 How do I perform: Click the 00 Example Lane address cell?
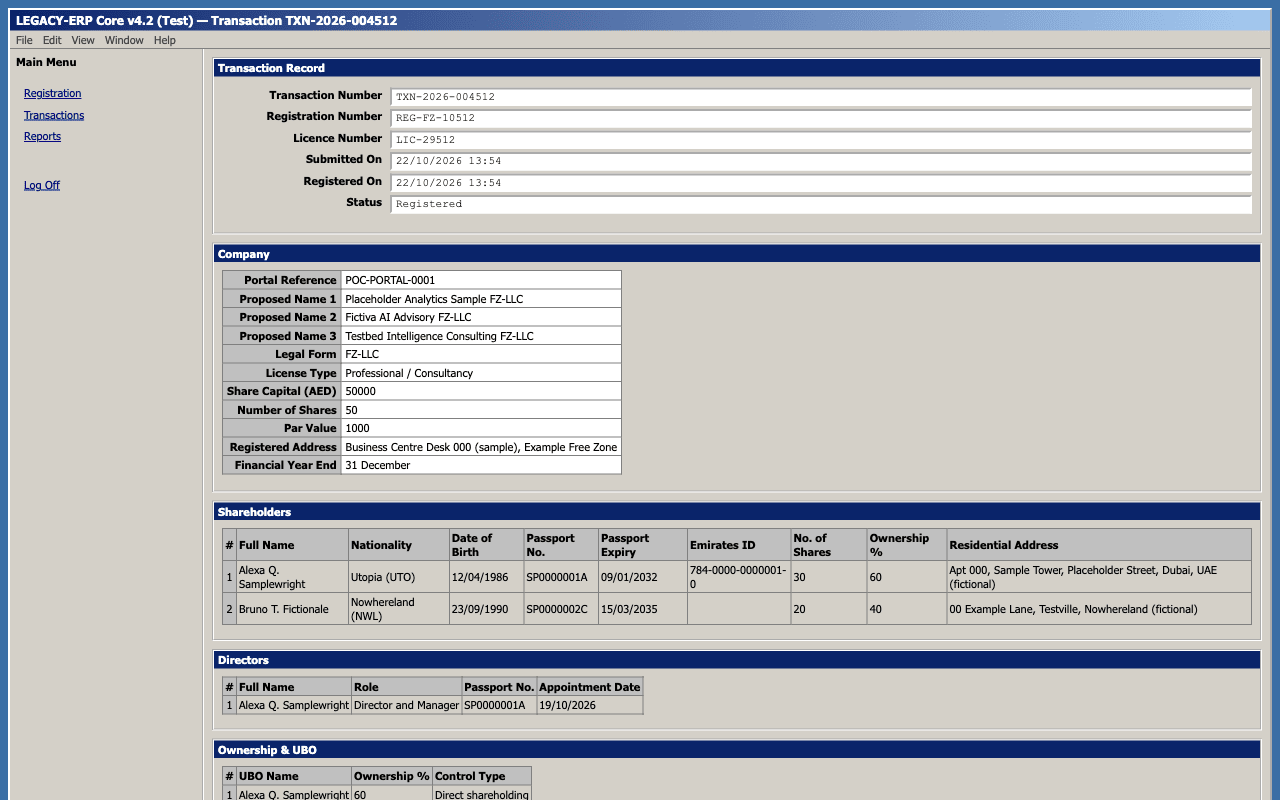tap(1099, 609)
